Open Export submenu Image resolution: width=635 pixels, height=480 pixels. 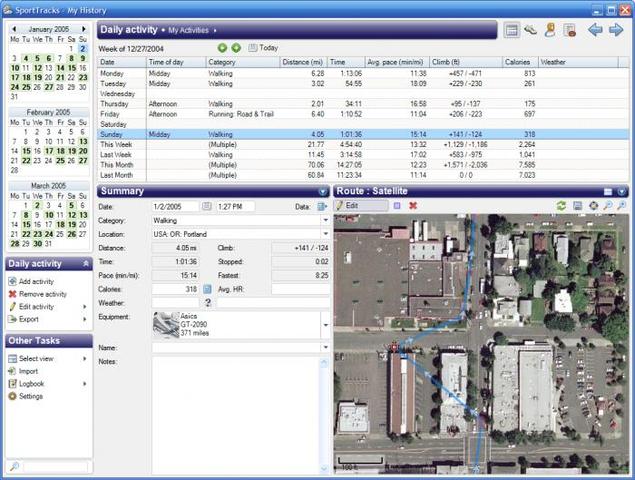click(47, 319)
